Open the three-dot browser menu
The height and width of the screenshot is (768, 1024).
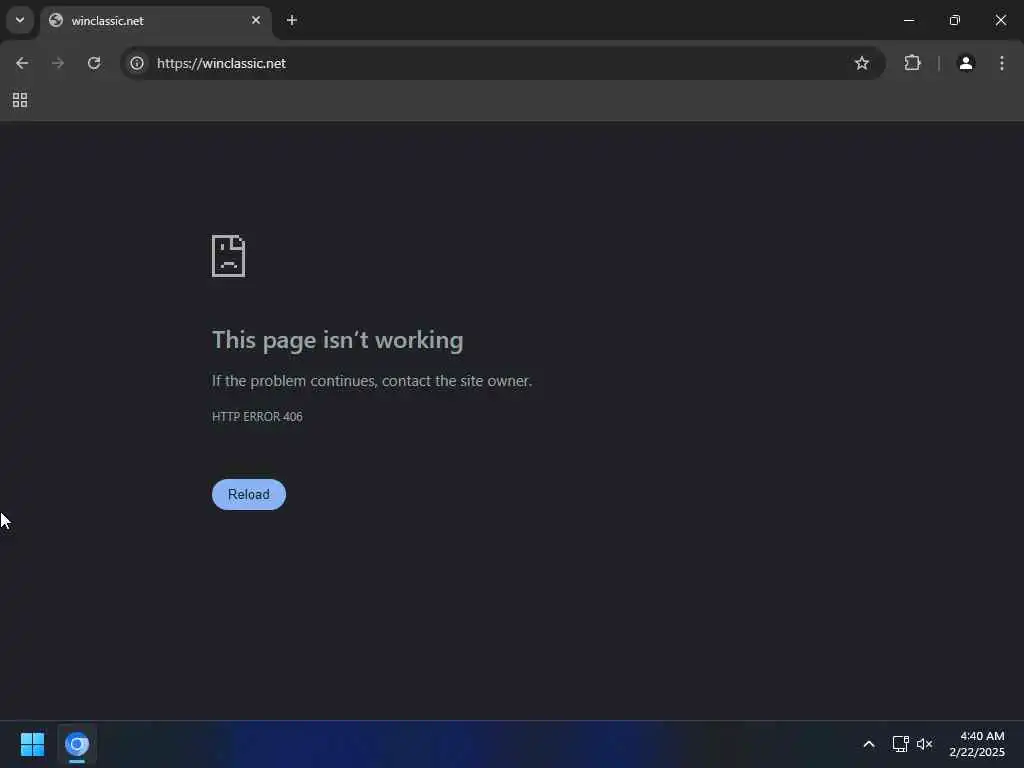1002,63
